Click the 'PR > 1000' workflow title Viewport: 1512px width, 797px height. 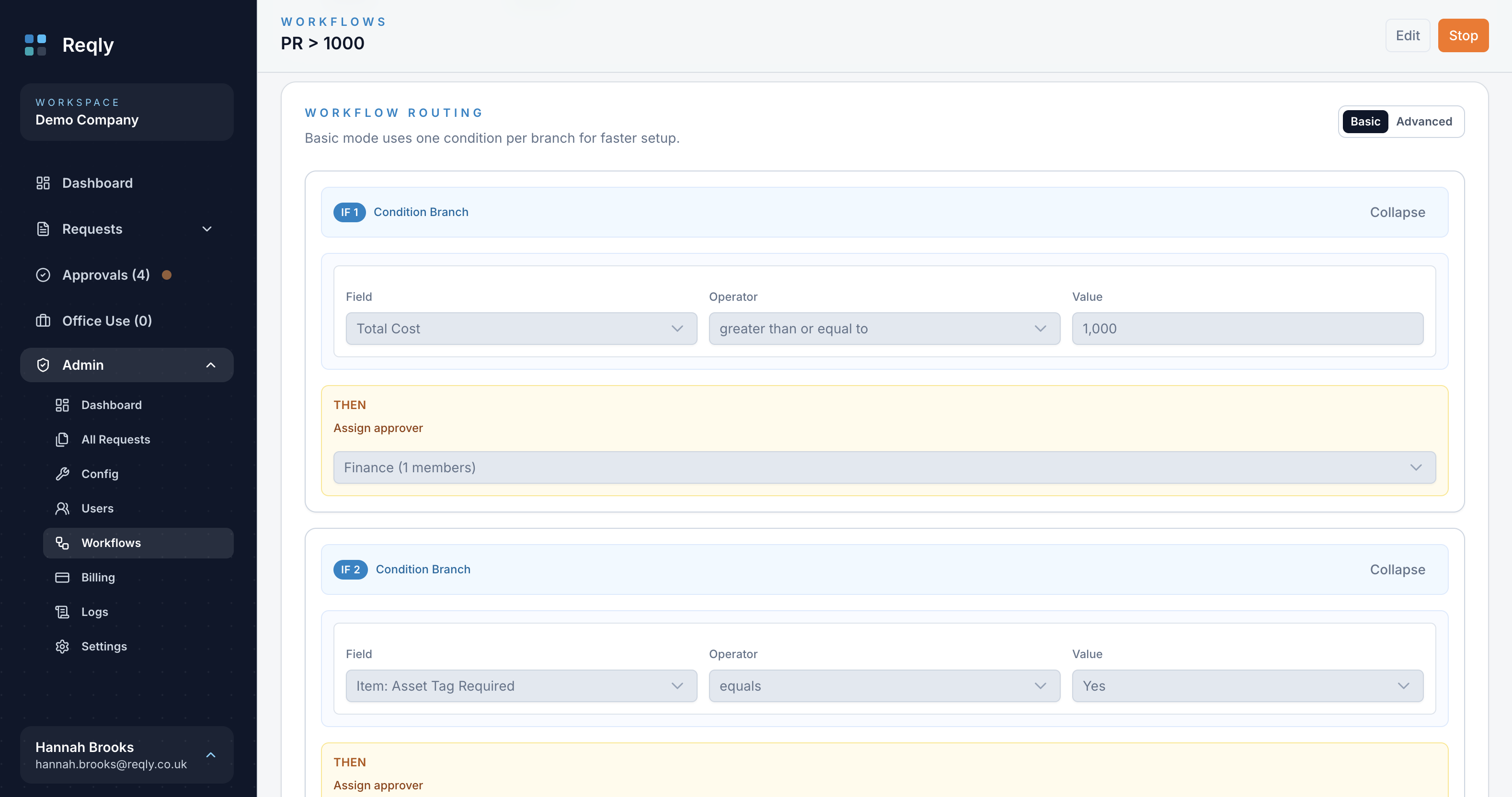(x=322, y=44)
